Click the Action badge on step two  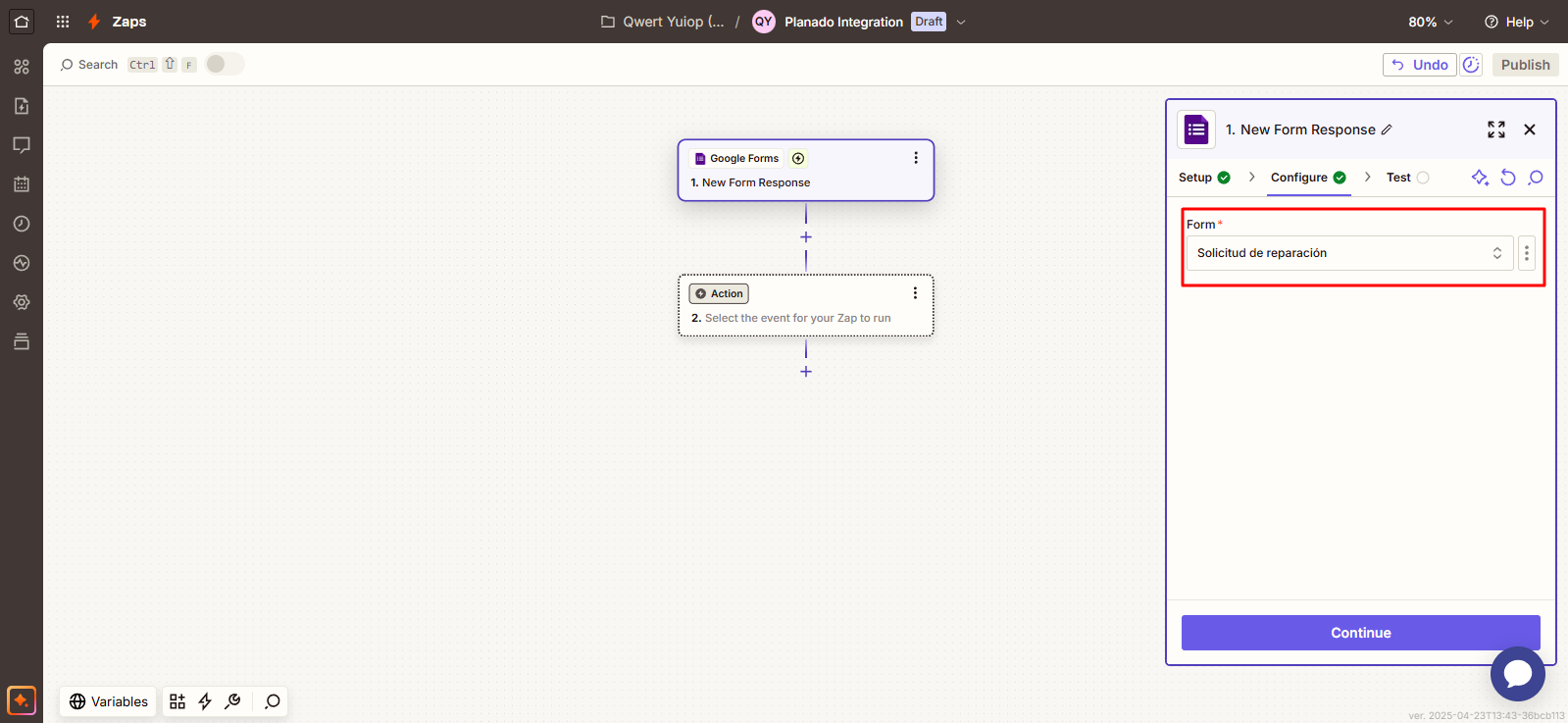pyautogui.click(x=720, y=293)
